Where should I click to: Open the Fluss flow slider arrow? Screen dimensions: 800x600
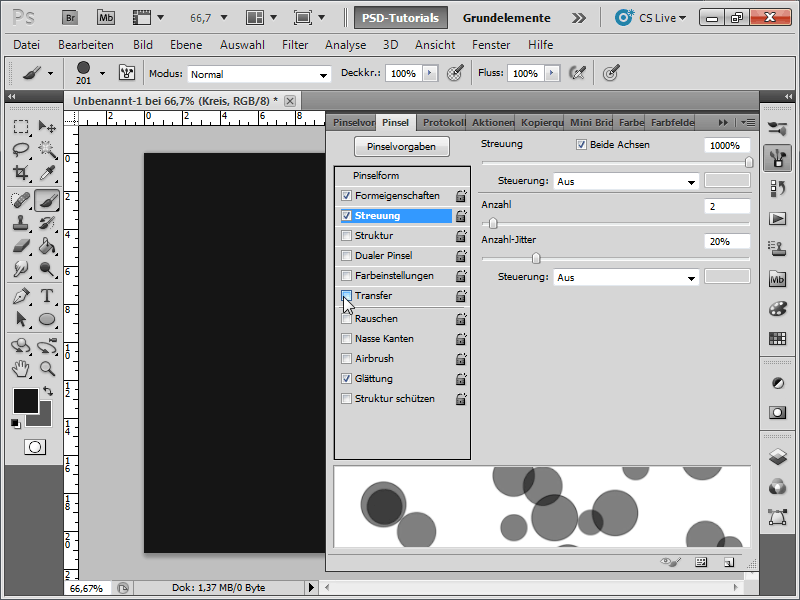click(x=551, y=73)
